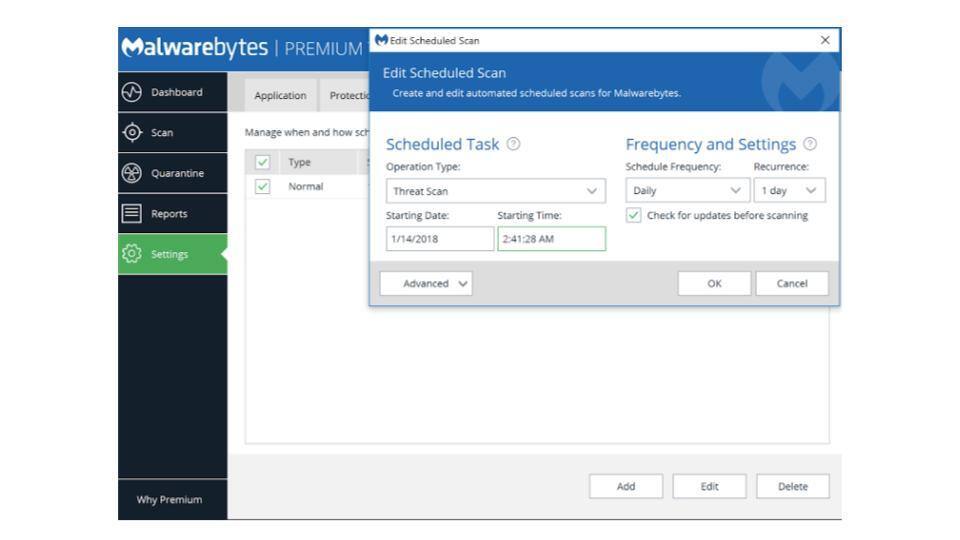Click the Quarantine icon in sidebar
The width and height of the screenshot is (960, 540).
click(x=133, y=173)
